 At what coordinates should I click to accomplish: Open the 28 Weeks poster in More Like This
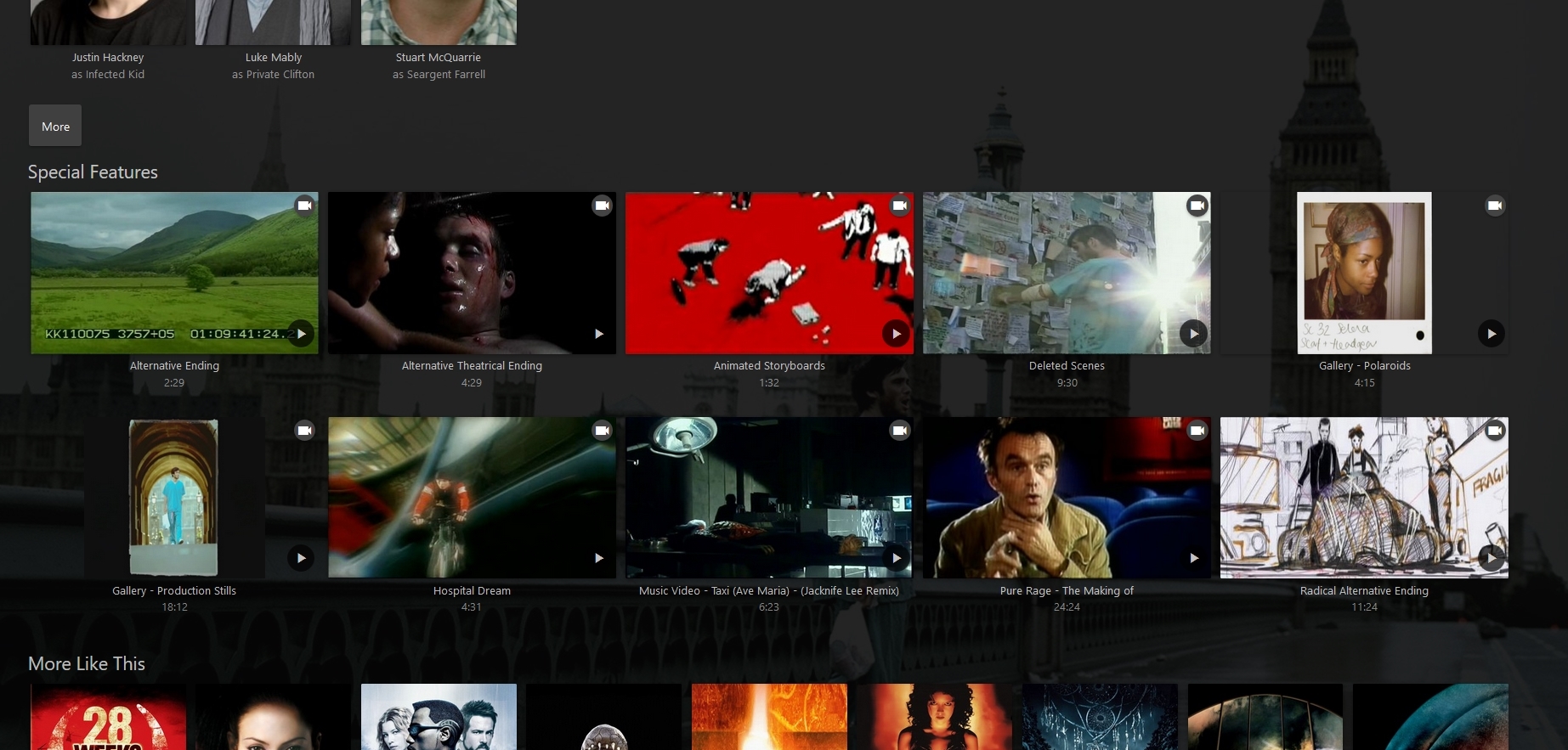pyautogui.click(x=108, y=717)
